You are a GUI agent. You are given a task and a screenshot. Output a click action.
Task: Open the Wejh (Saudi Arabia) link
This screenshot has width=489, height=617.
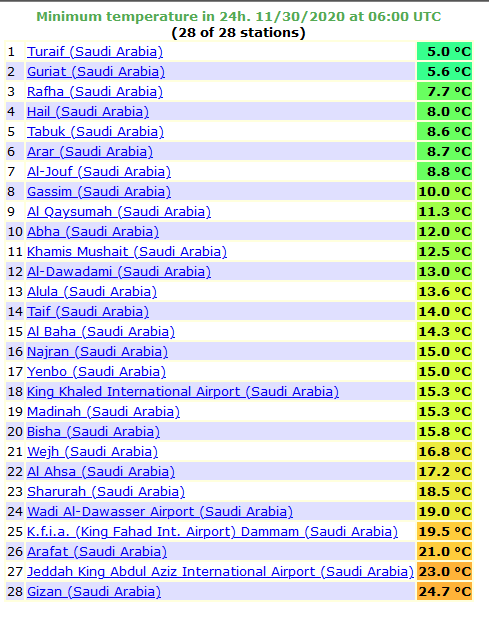coord(92,452)
